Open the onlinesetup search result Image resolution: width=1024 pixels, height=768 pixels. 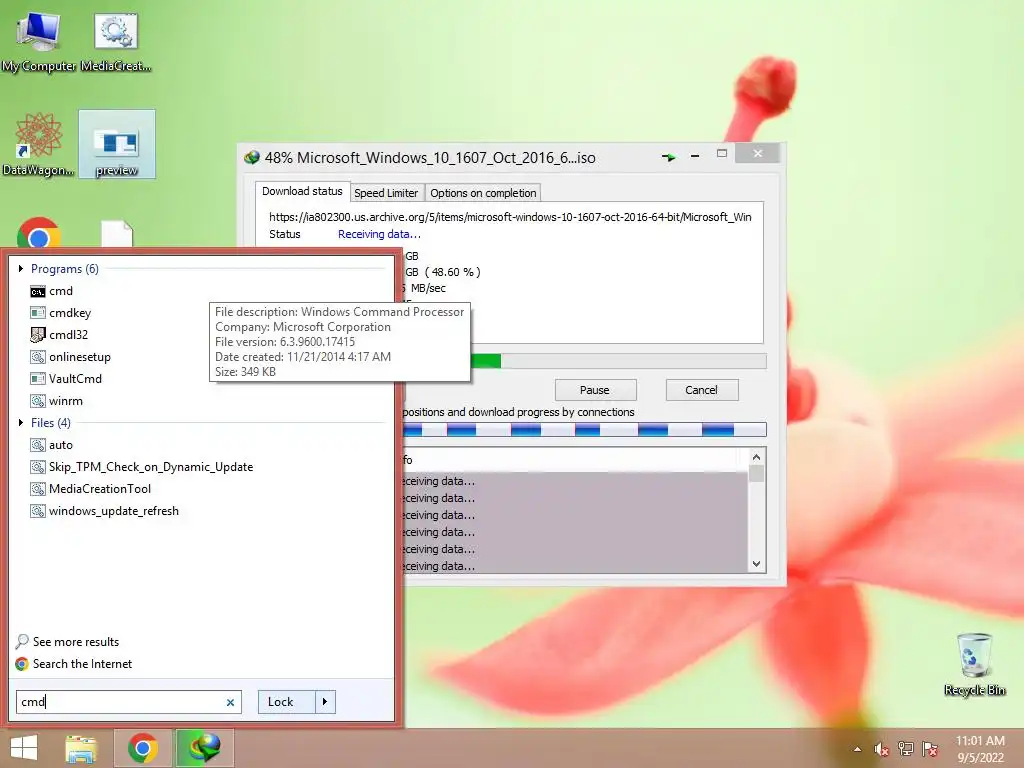[71, 357]
